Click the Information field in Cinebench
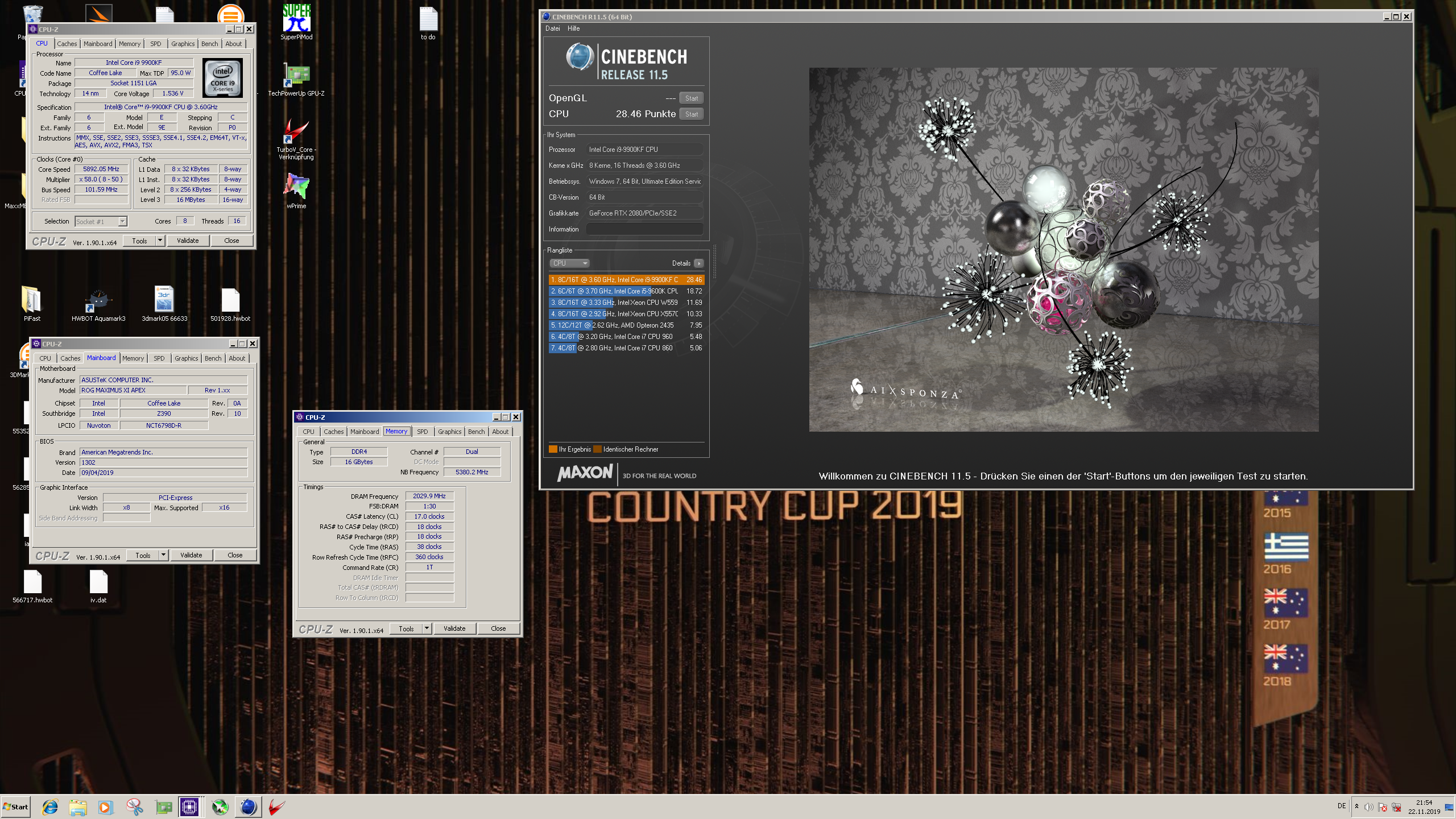The height and width of the screenshot is (819, 1456). (x=644, y=229)
